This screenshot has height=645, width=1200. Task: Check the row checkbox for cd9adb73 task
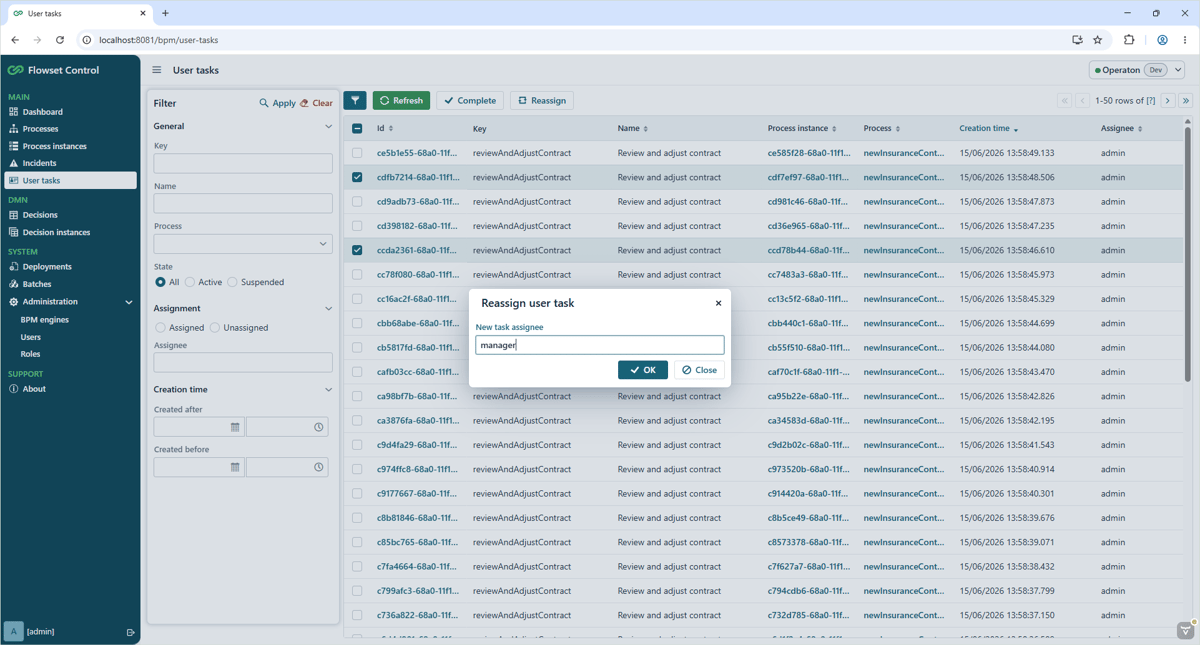357,202
